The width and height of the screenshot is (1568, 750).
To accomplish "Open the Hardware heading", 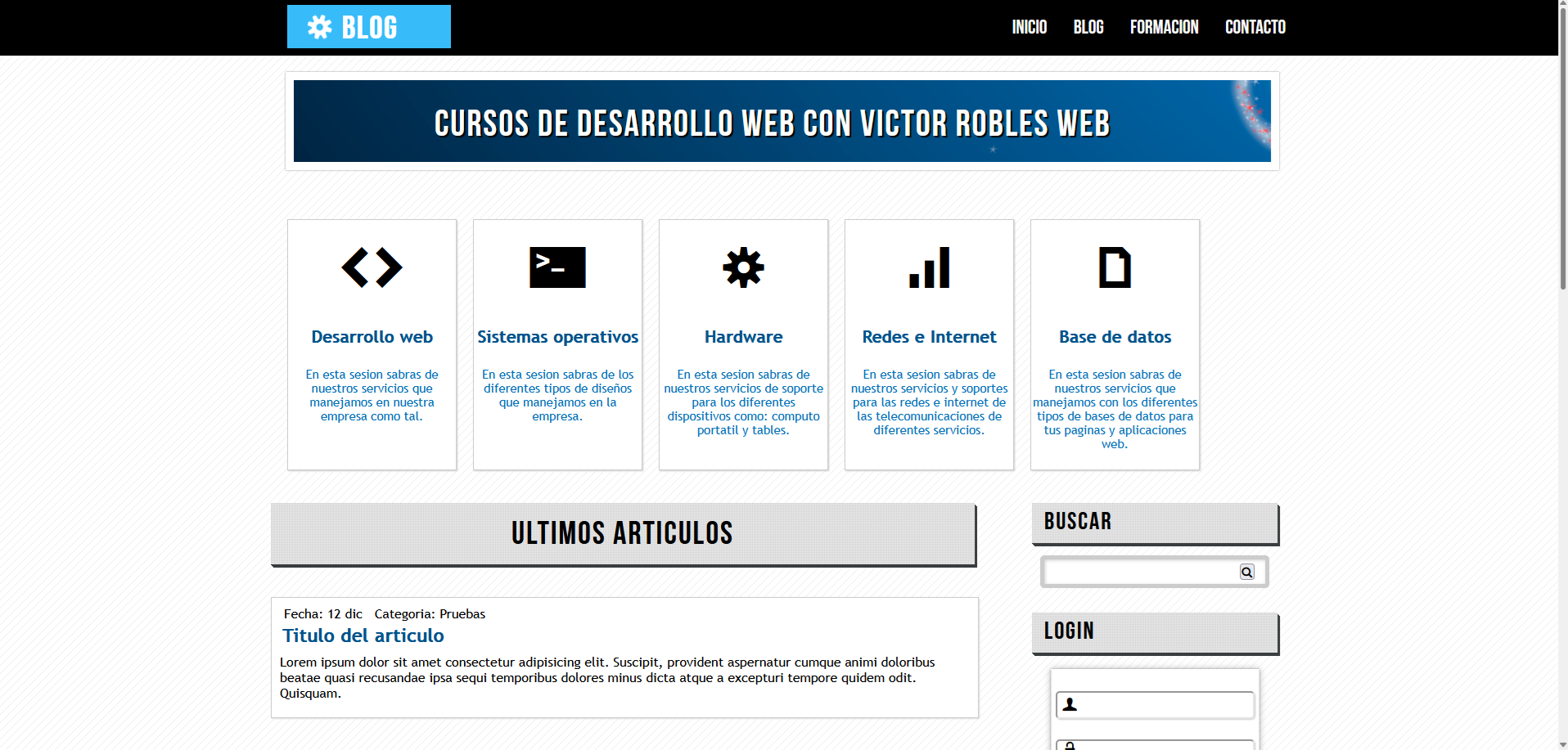I will (x=743, y=337).
